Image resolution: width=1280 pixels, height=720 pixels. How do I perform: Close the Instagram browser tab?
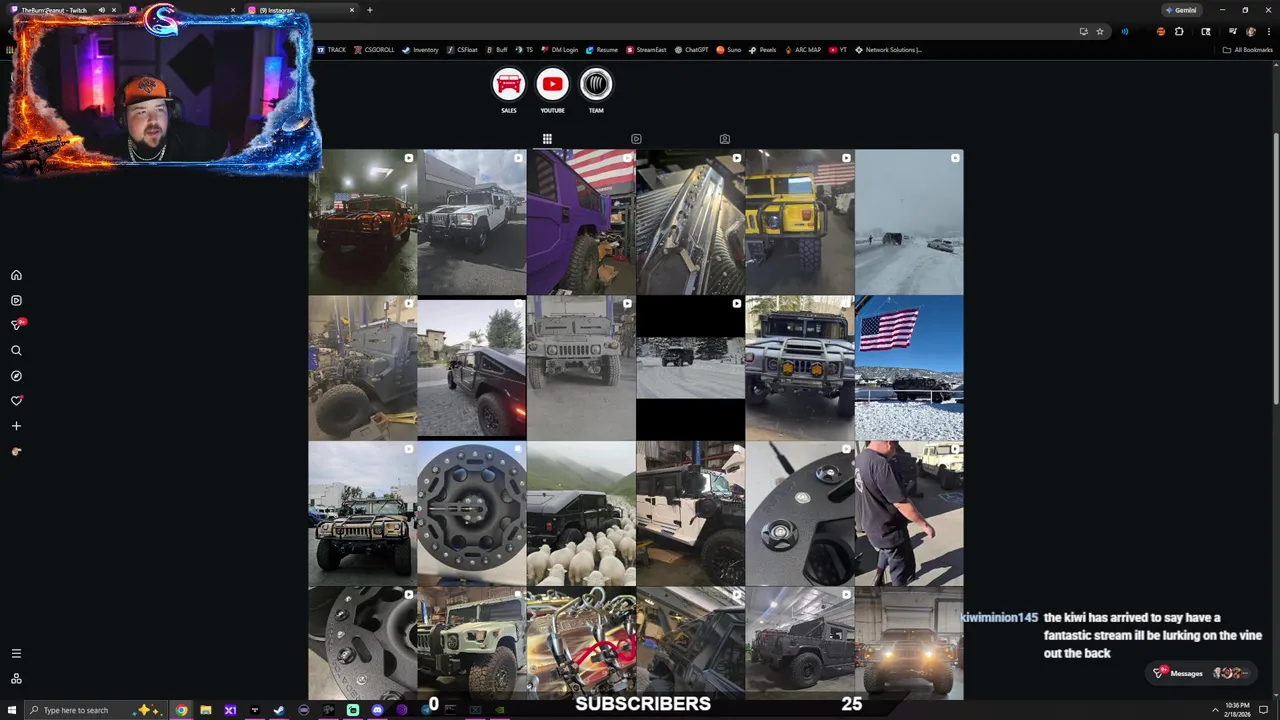[x=352, y=10]
